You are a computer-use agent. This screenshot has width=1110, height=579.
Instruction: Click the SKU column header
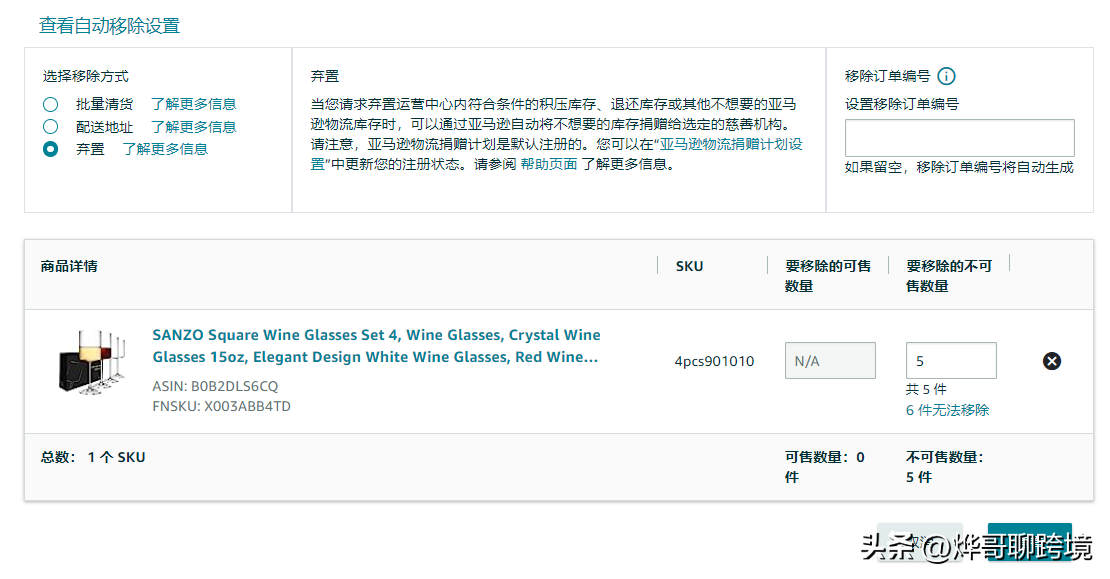coord(689,266)
